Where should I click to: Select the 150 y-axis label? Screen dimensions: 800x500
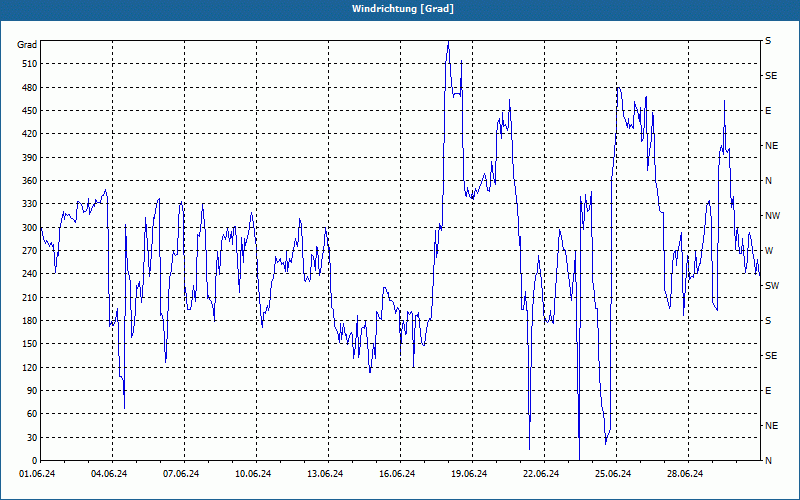(30, 344)
